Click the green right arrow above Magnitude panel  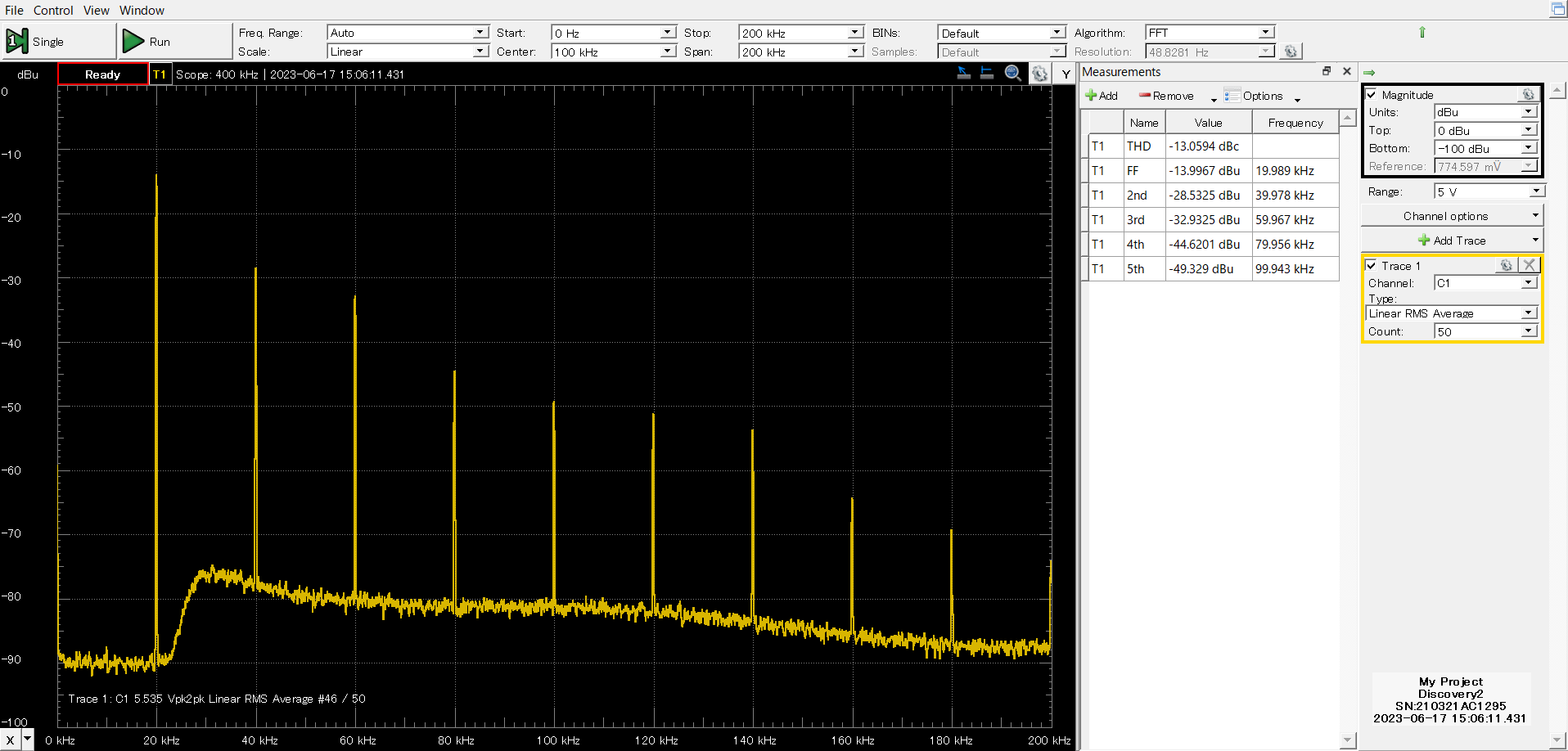(1369, 73)
